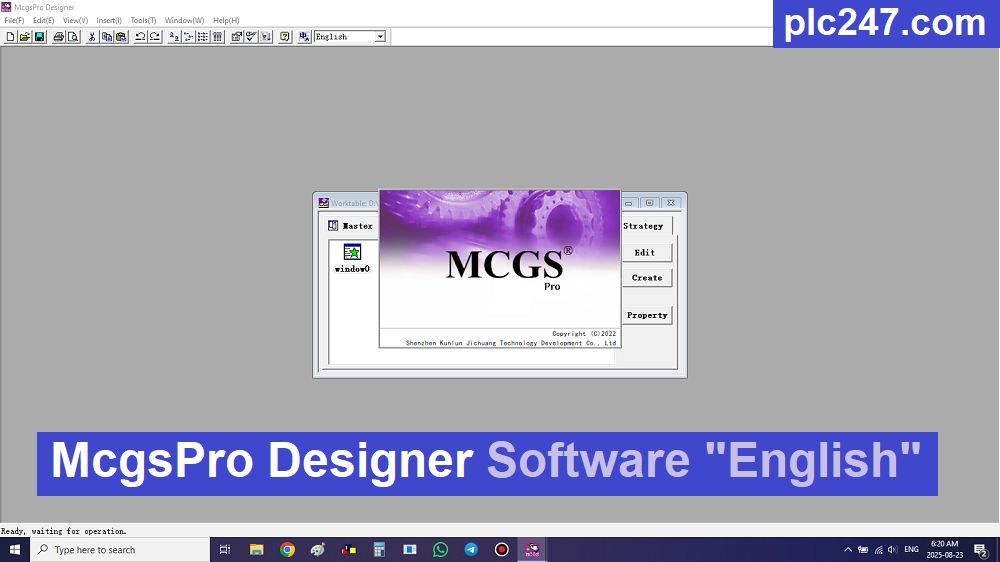1000x562 pixels.
Task: Open help with the question mark icon
Action: coord(285,37)
